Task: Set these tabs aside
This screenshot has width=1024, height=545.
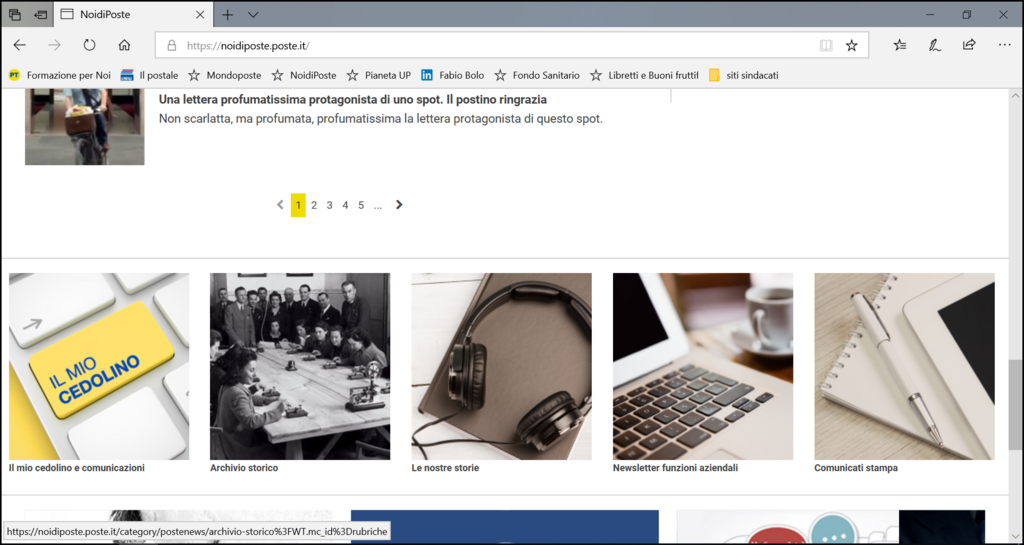Action: click(40, 14)
